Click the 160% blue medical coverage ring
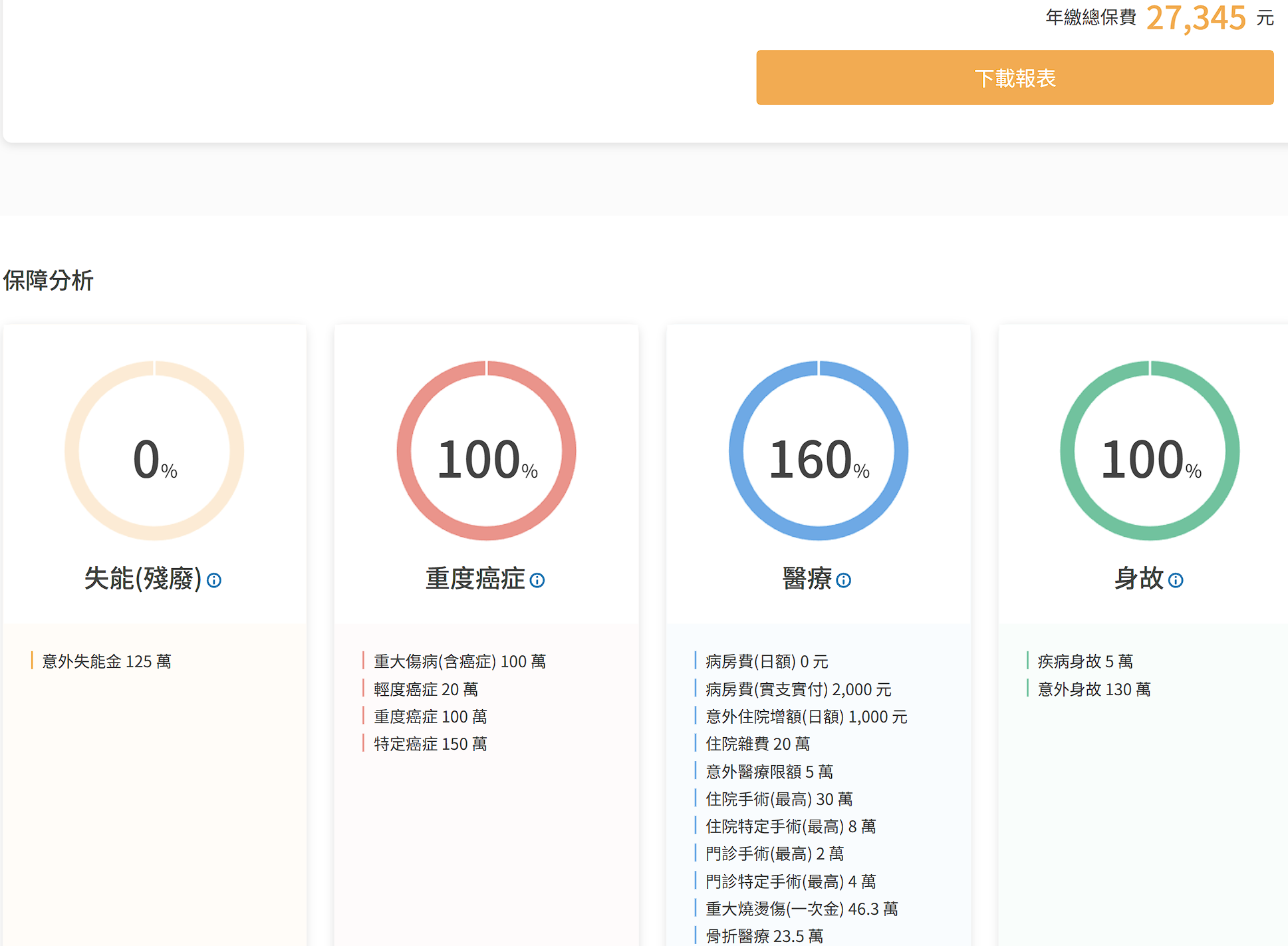Viewport: 1288px width, 946px height. pyautogui.click(x=818, y=451)
